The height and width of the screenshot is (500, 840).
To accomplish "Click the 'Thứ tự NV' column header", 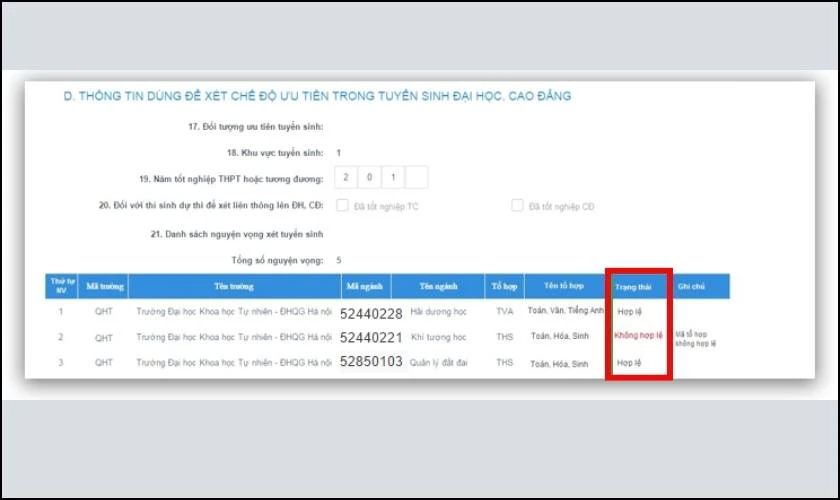I will point(60,286).
